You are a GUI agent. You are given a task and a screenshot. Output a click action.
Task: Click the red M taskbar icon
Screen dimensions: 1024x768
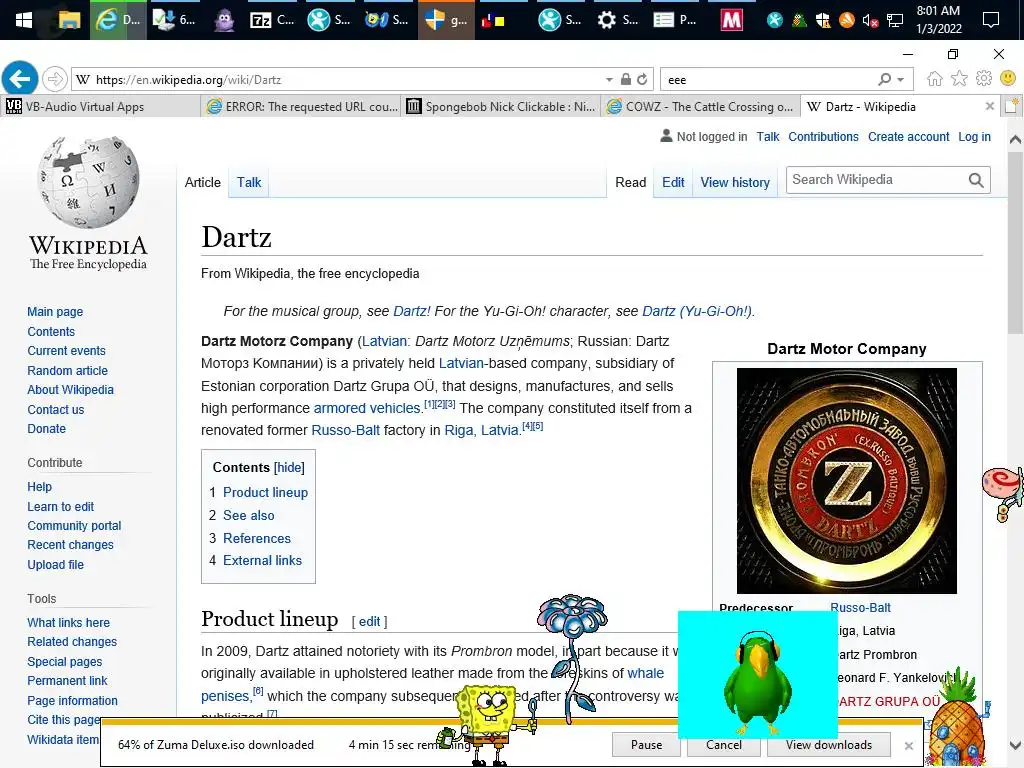731,20
